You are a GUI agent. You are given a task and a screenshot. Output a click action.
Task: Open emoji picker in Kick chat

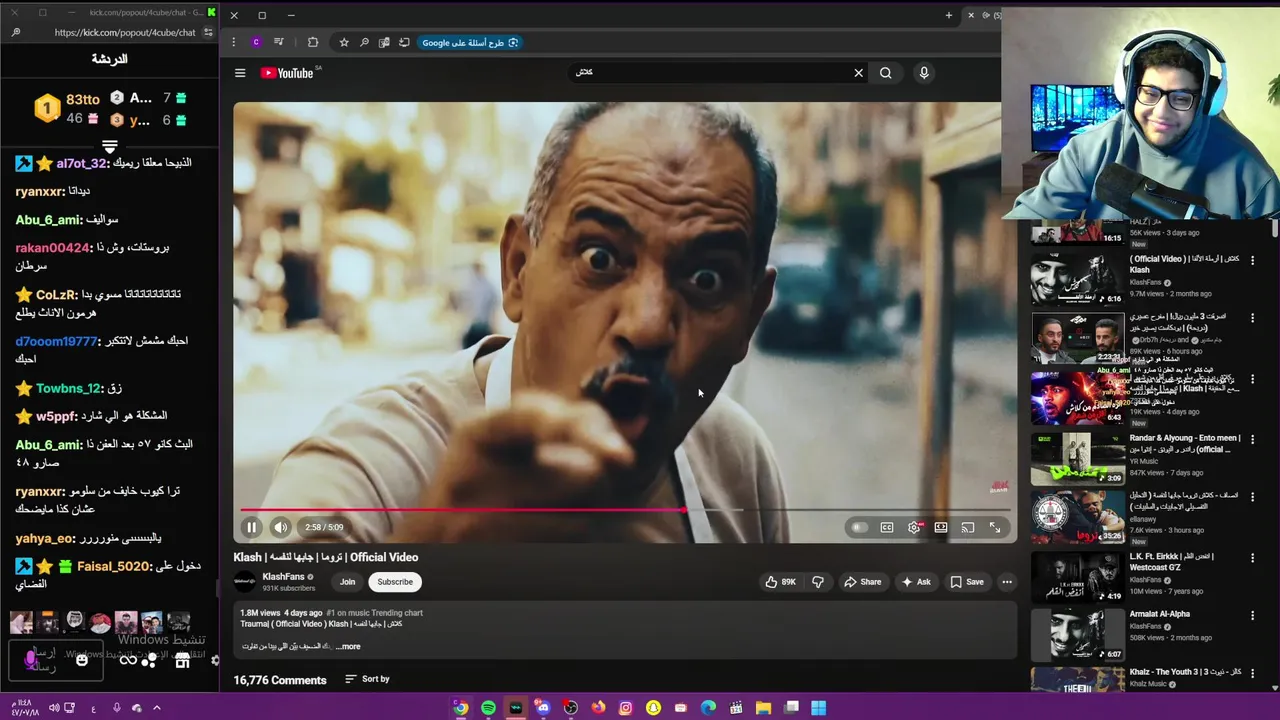[82, 660]
